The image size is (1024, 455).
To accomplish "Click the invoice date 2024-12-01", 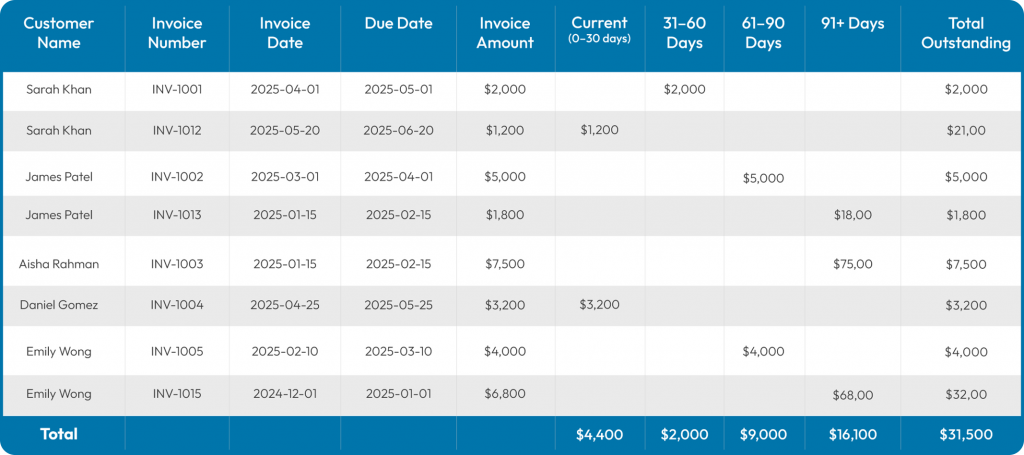I will pos(285,394).
